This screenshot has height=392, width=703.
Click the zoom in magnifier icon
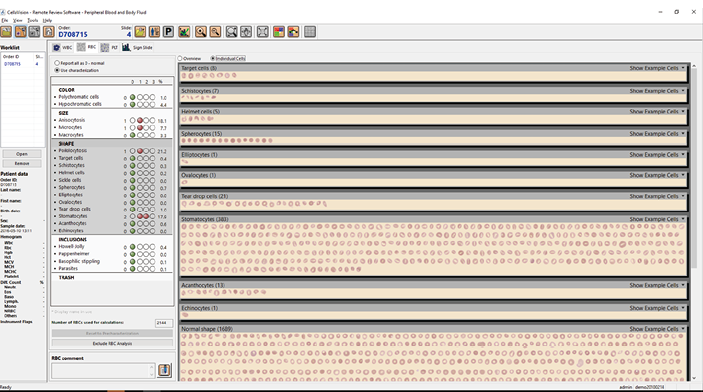(201, 31)
